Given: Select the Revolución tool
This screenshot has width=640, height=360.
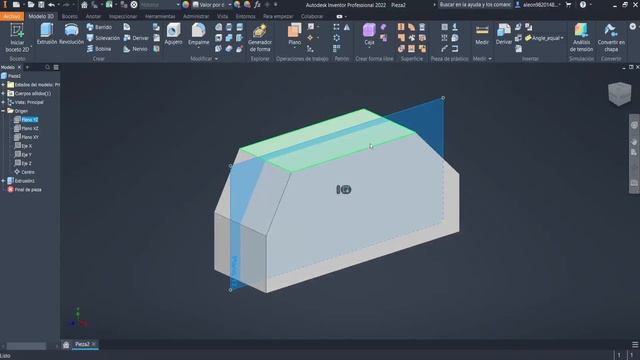Looking at the screenshot, I should [71, 34].
